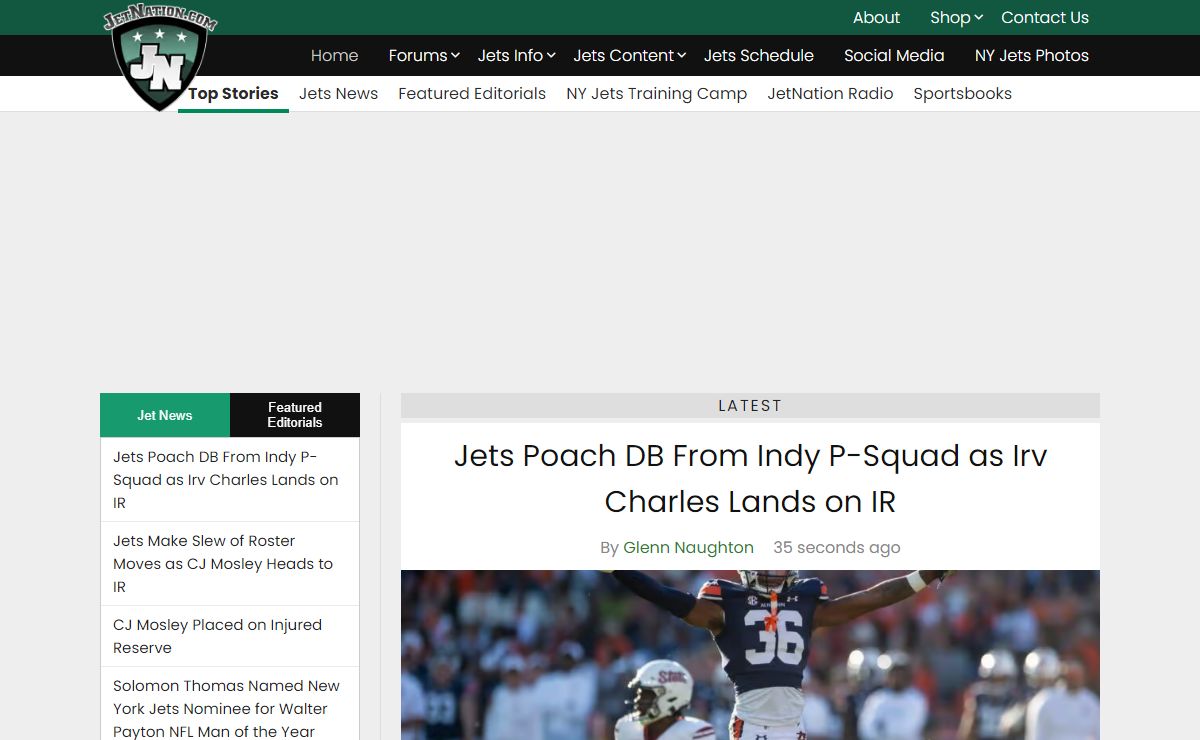Select the Top Stories tab
The height and width of the screenshot is (740, 1200).
233,93
